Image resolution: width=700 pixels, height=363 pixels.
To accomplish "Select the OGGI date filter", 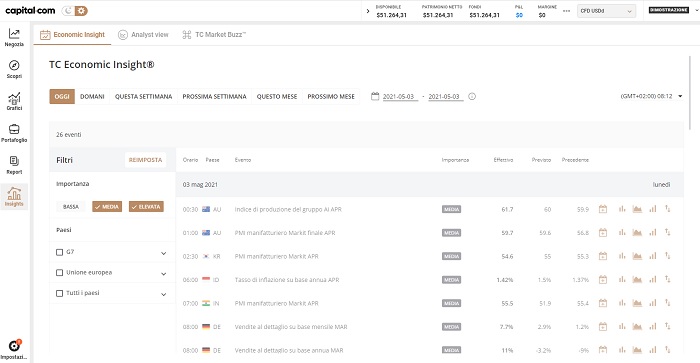I will tap(62, 96).
